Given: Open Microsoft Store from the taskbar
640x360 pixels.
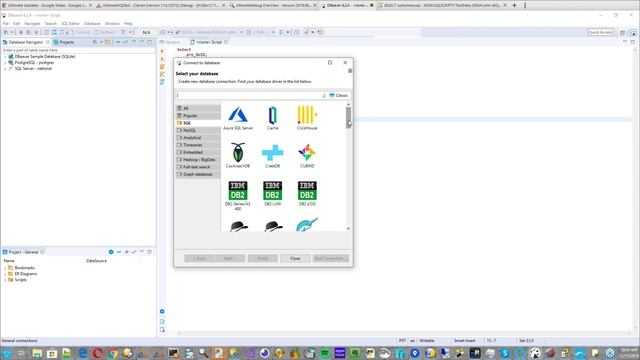Looking at the screenshot, I should pos(52,353).
